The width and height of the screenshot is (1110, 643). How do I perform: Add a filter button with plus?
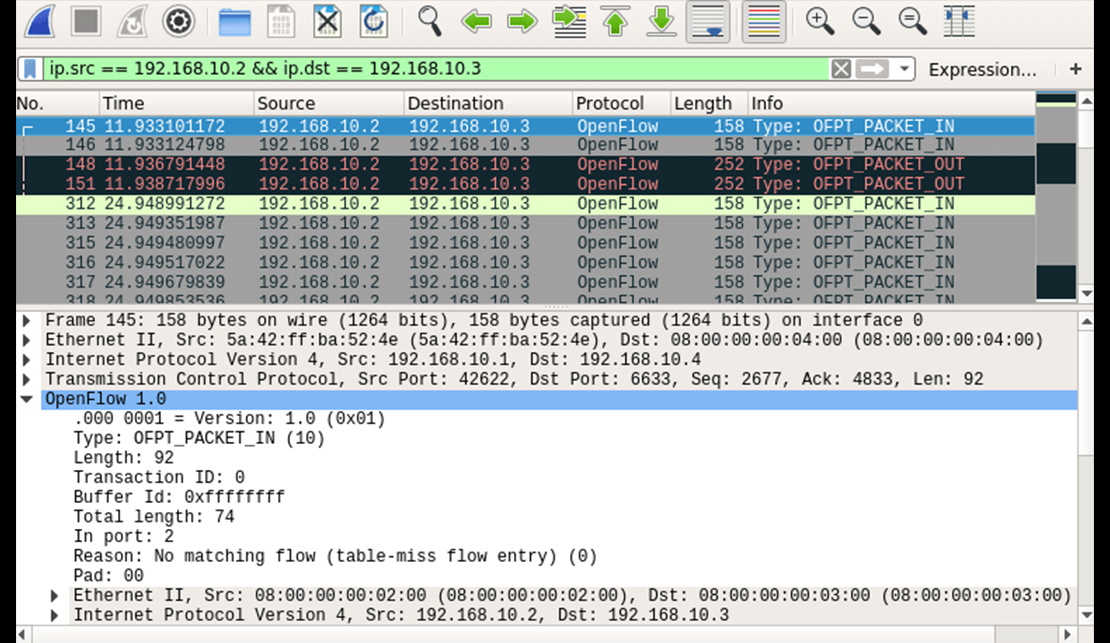pyautogui.click(x=1075, y=69)
